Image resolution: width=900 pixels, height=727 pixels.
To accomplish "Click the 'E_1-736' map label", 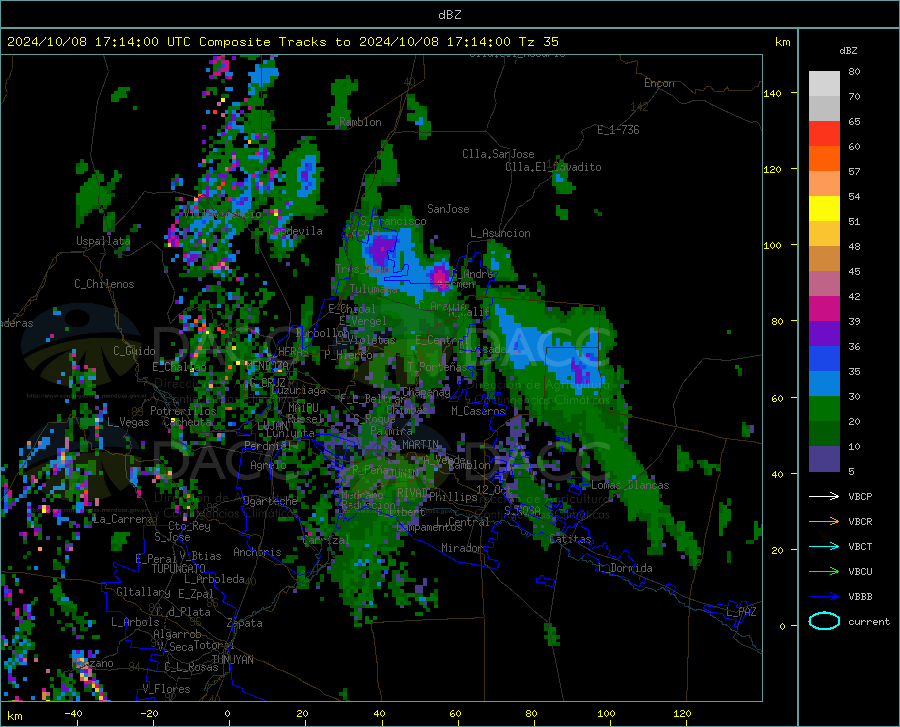I will (618, 130).
